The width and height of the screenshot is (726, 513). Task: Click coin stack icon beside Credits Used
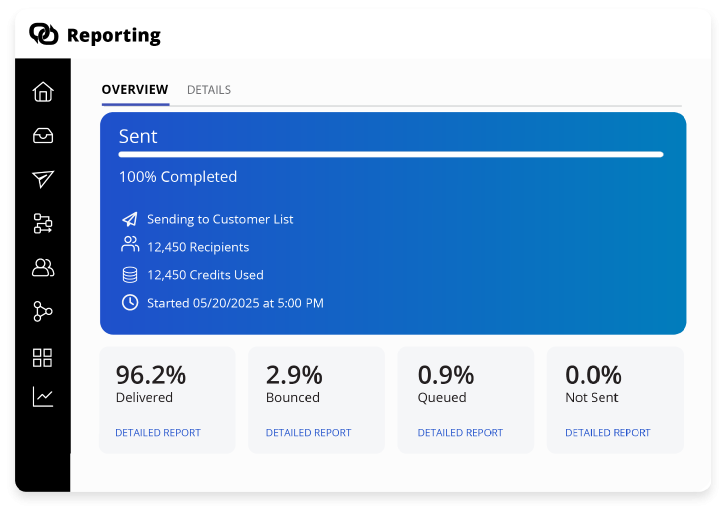coord(130,275)
